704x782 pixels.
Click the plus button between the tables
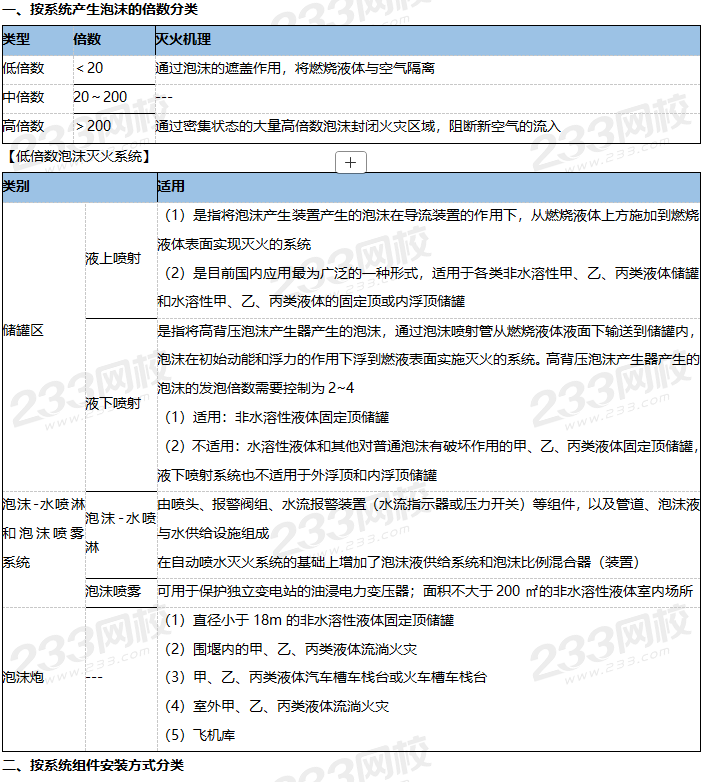click(x=352, y=162)
